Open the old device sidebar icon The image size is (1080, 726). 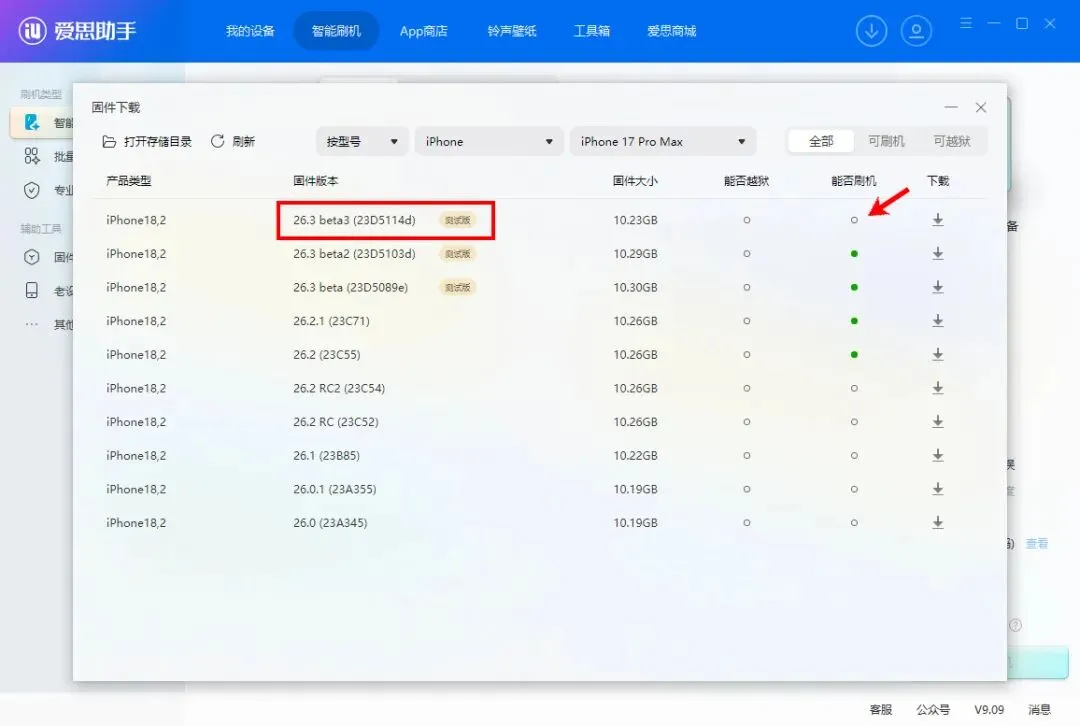[32, 290]
